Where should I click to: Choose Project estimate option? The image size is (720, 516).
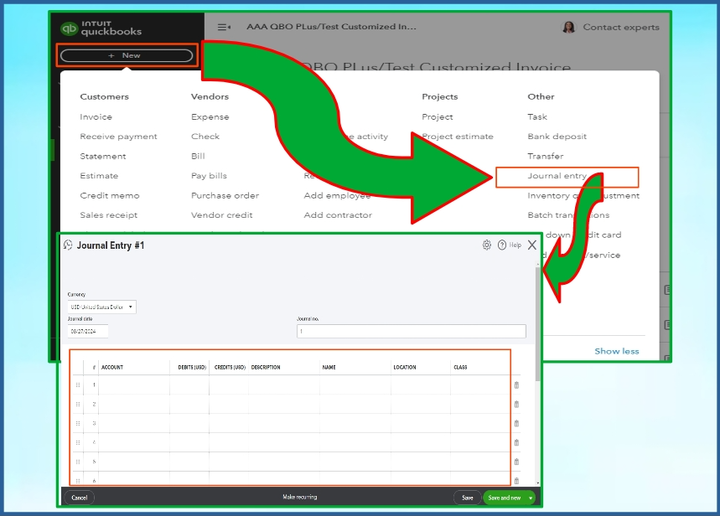point(457,136)
